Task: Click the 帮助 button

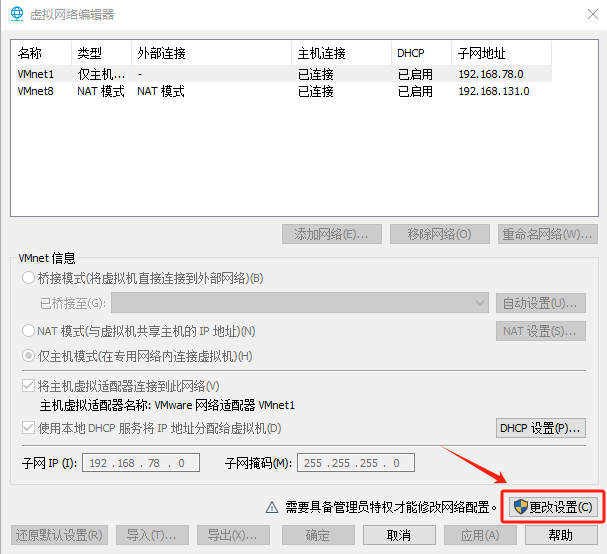Action: point(561,535)
